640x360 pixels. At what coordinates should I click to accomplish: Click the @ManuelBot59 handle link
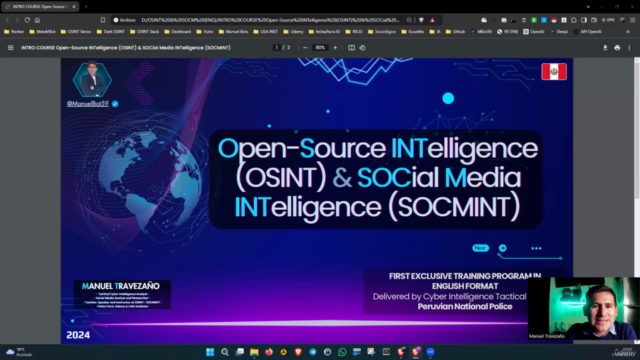[x=88, y=104]
